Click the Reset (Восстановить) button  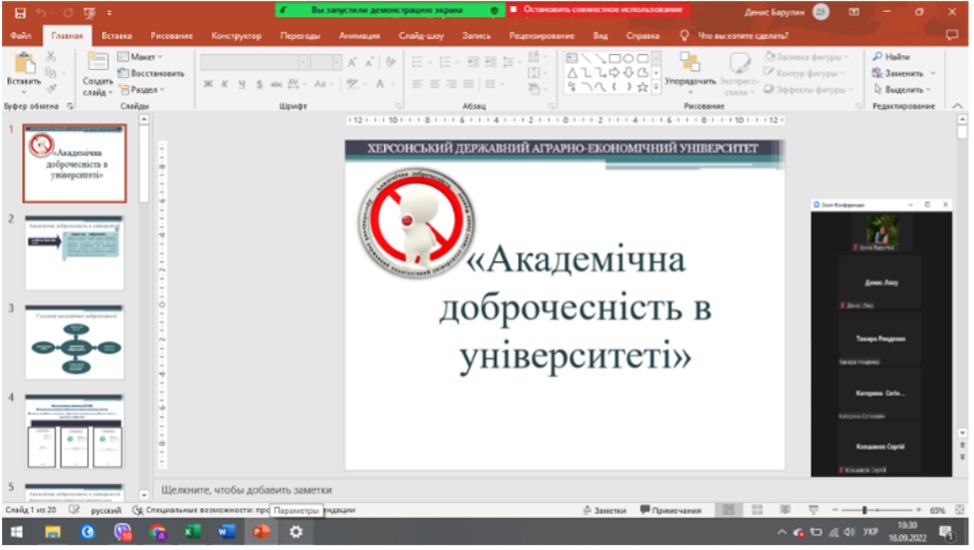tap(151, 73)
